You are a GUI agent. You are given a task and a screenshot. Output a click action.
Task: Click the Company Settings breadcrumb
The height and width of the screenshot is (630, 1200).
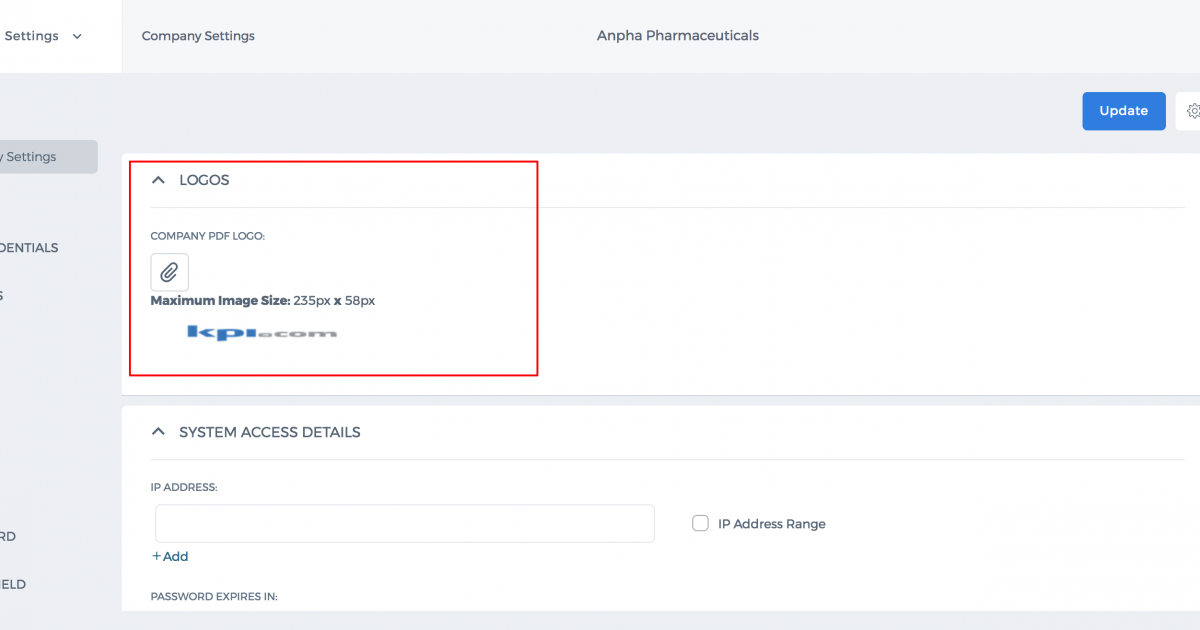pyautogui.click(x=198, y=36)
